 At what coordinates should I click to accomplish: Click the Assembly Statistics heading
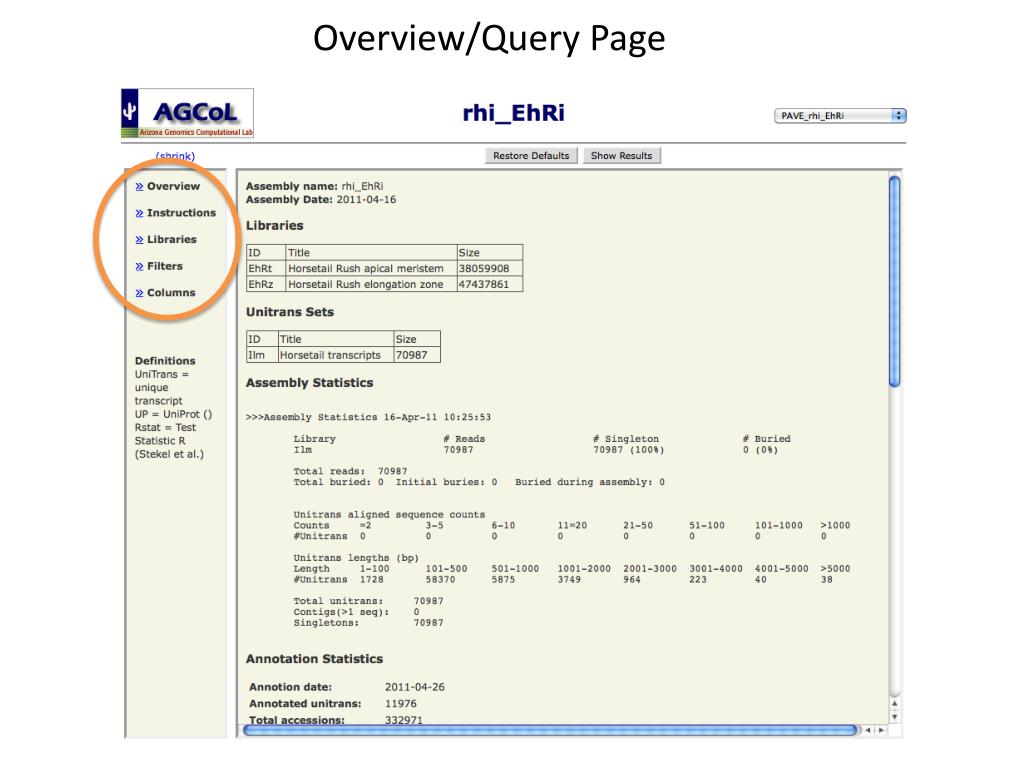click(310, 383)
